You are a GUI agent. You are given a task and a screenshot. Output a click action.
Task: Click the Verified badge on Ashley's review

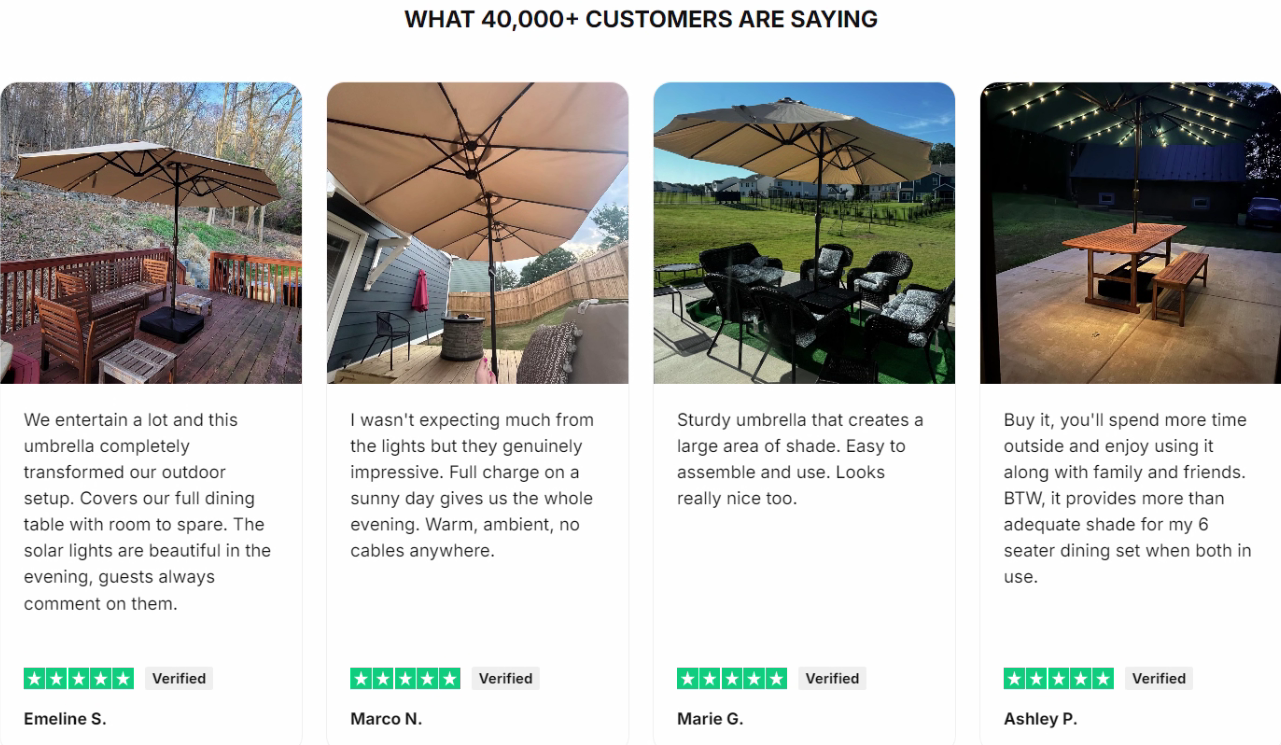coord(1159,678)
